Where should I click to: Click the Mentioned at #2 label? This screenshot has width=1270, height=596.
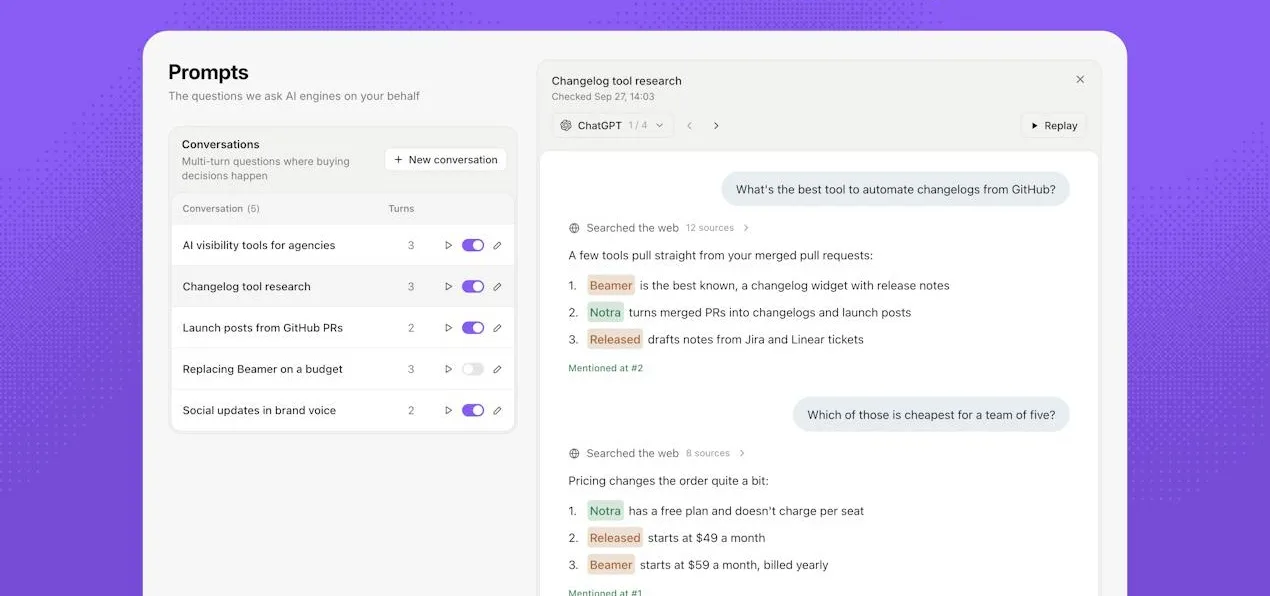[x=606, y=368]
